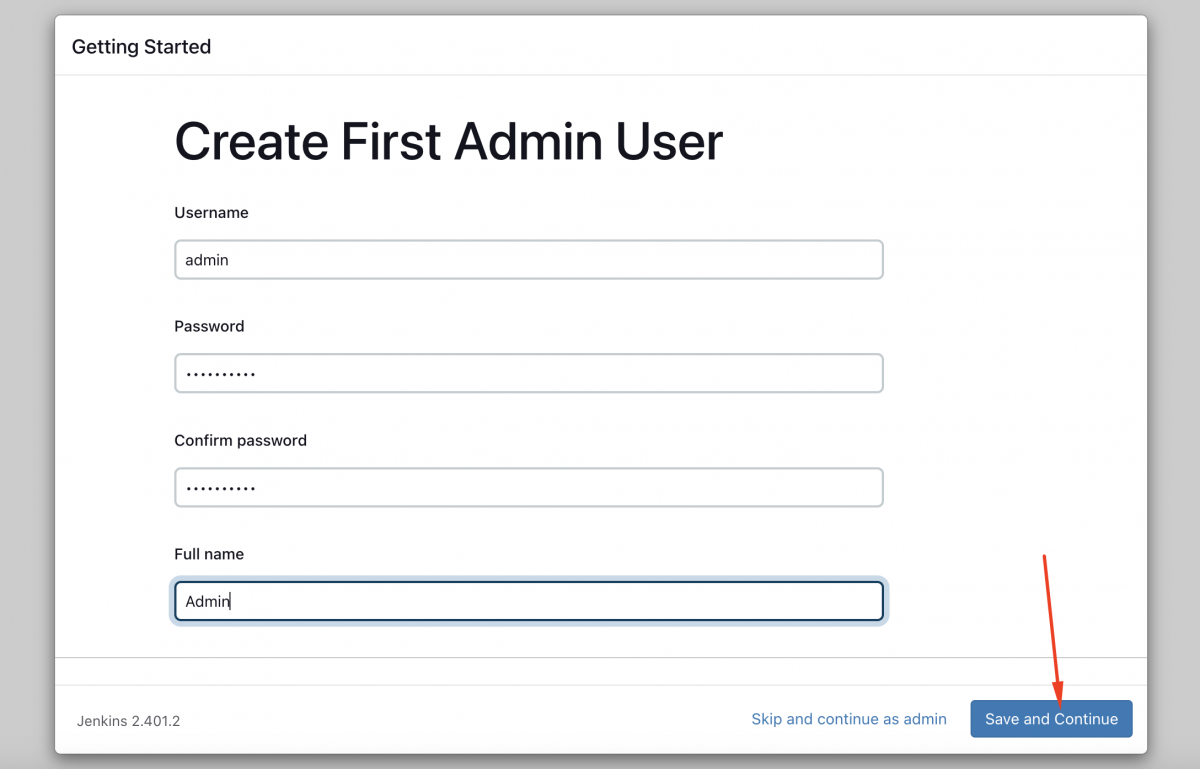
Task: Click the Confirm password label
Action: (x=240, y=440)
